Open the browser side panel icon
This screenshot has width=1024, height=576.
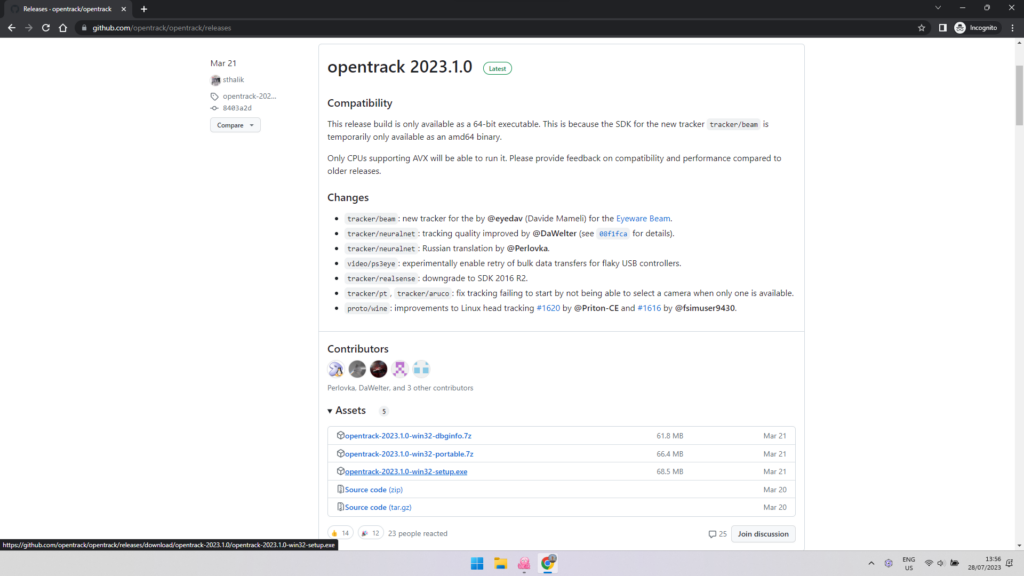942,28
